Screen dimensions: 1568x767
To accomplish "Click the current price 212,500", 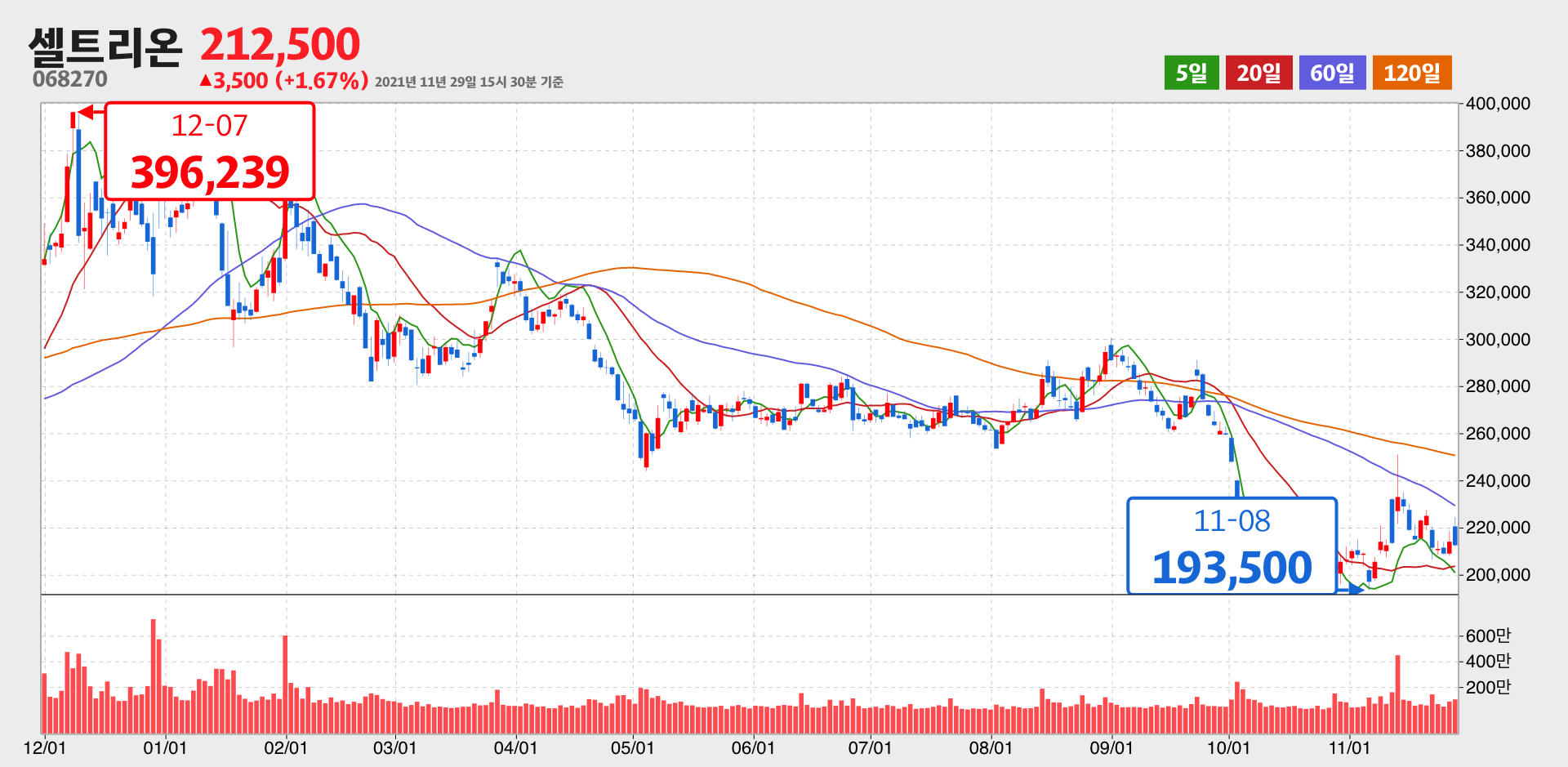I will 280,44.
